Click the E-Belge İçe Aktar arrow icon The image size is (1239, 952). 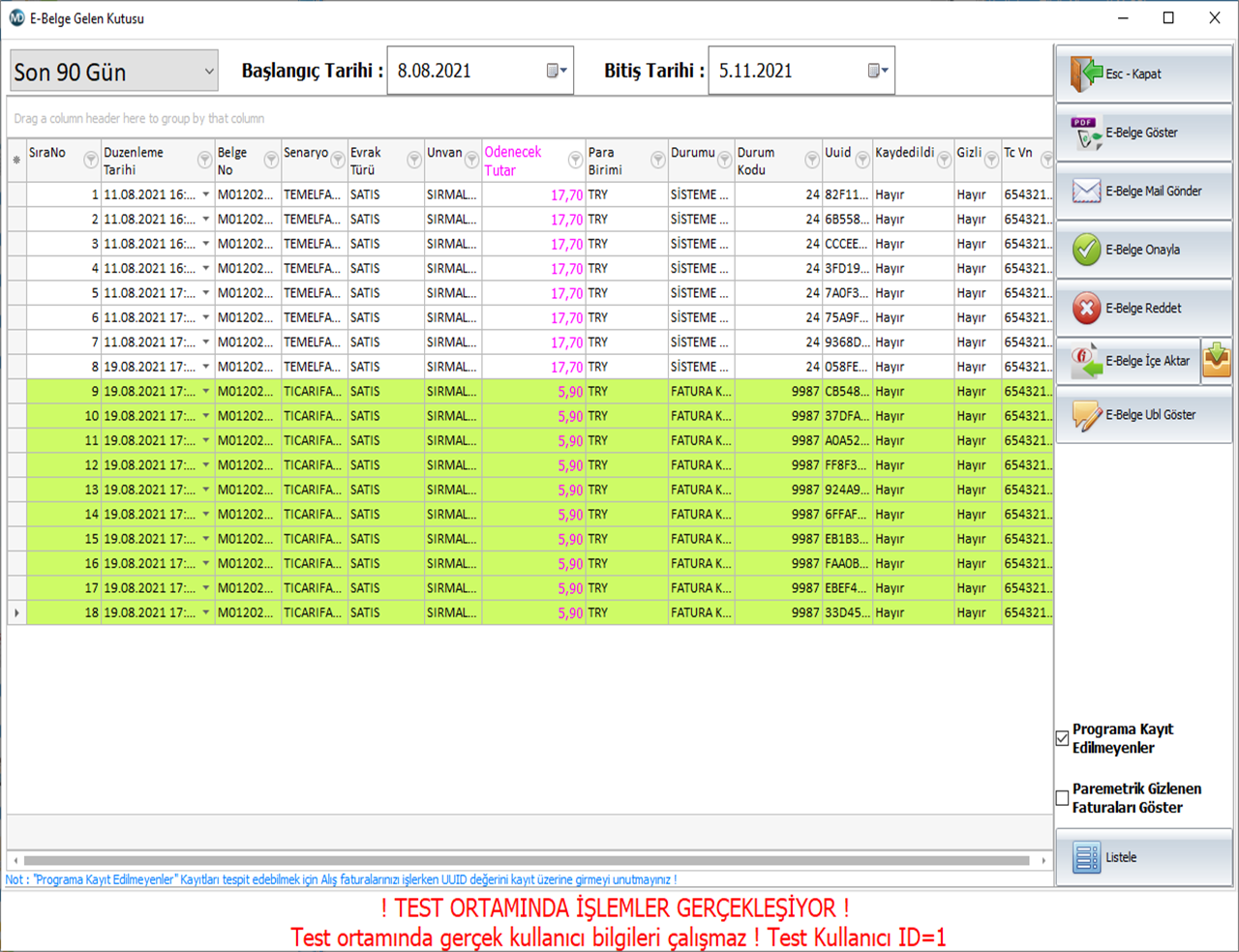click(x=1086, y=361)
